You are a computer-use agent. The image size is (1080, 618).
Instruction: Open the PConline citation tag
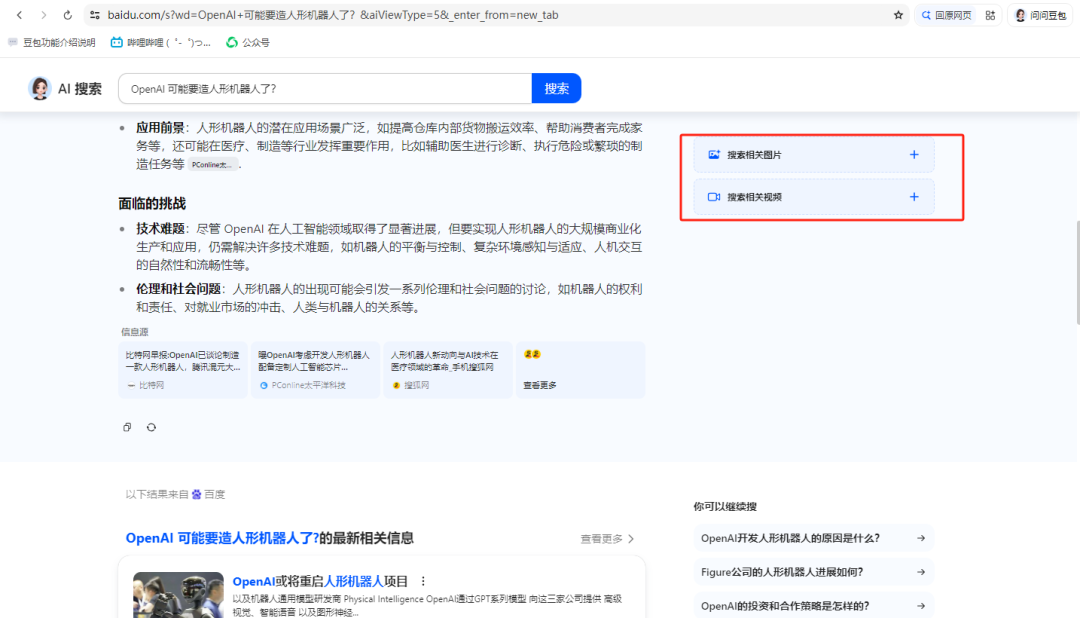click(x=212, y=165)
